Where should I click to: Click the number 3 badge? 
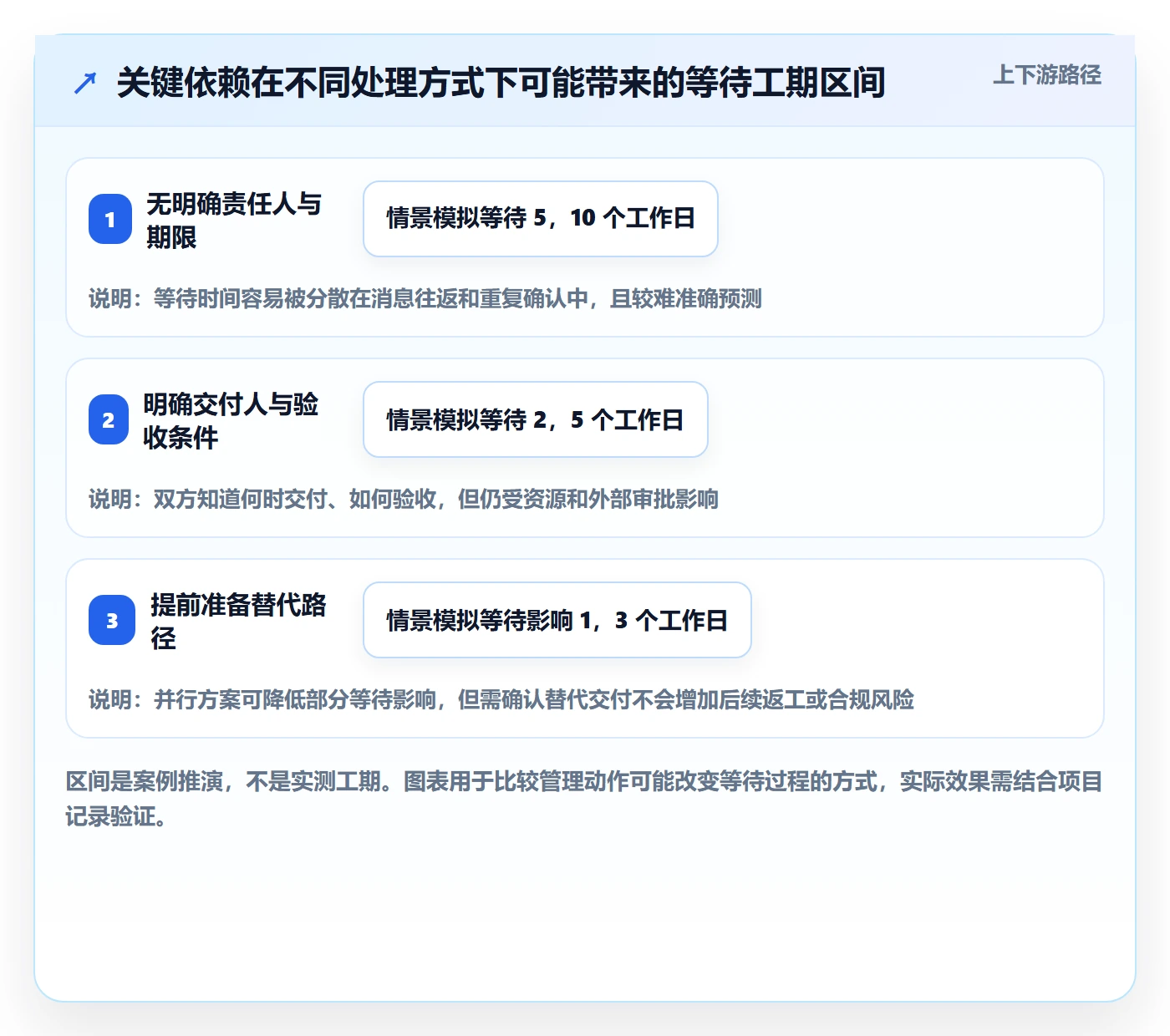(x=112, y=620)
